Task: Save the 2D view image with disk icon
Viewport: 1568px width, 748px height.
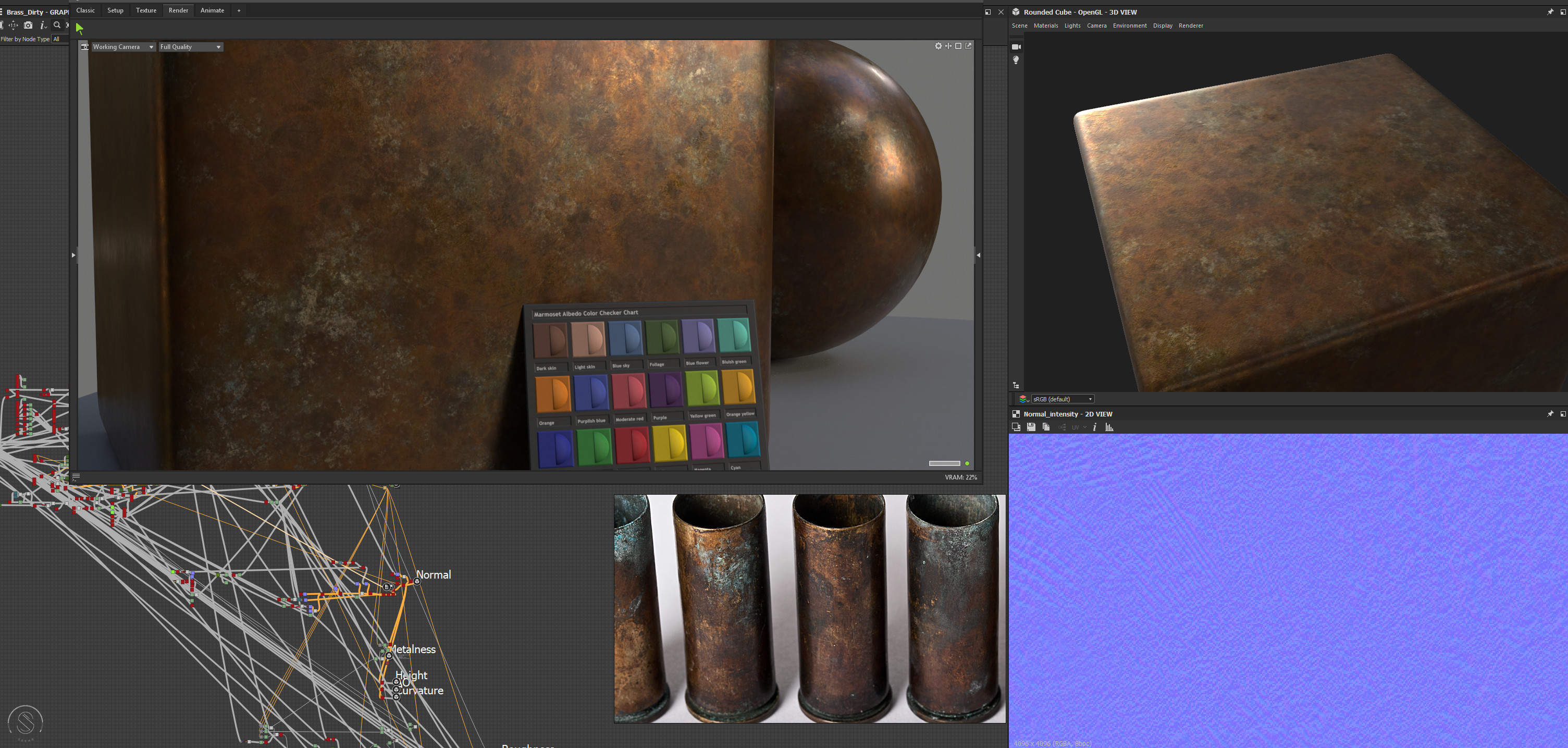Action: pos(1031,427)
